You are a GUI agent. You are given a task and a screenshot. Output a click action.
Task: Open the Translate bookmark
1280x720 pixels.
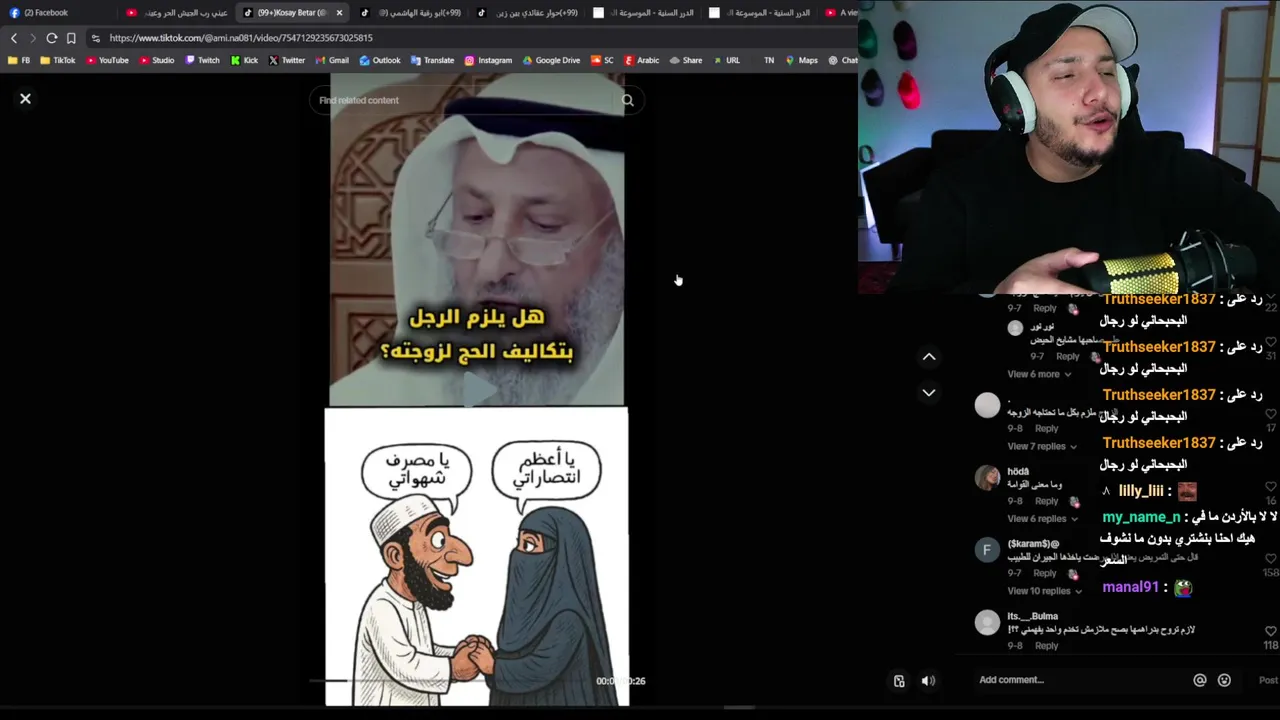432,60
